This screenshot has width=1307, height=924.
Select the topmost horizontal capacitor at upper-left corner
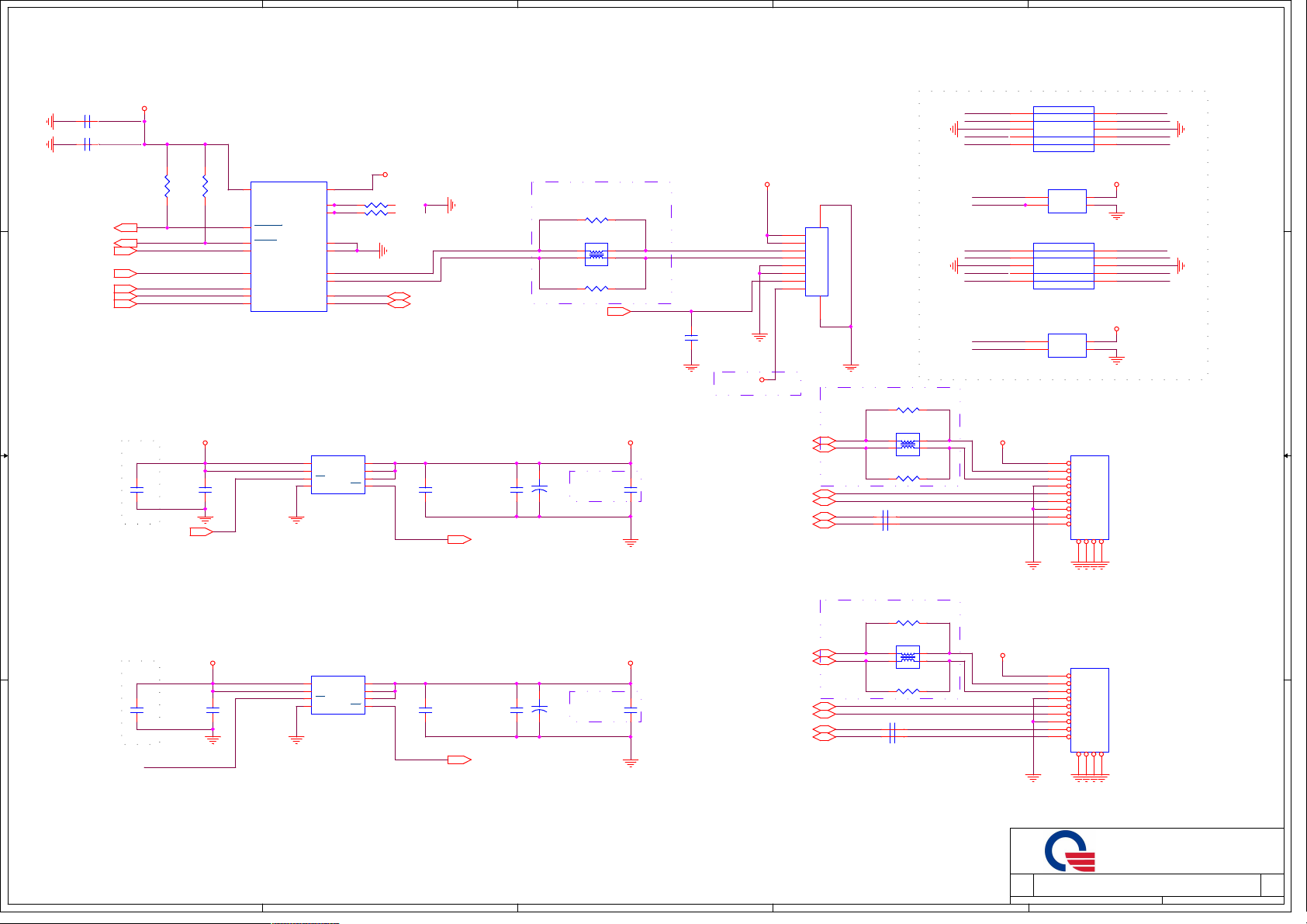[x=88, y=121]
